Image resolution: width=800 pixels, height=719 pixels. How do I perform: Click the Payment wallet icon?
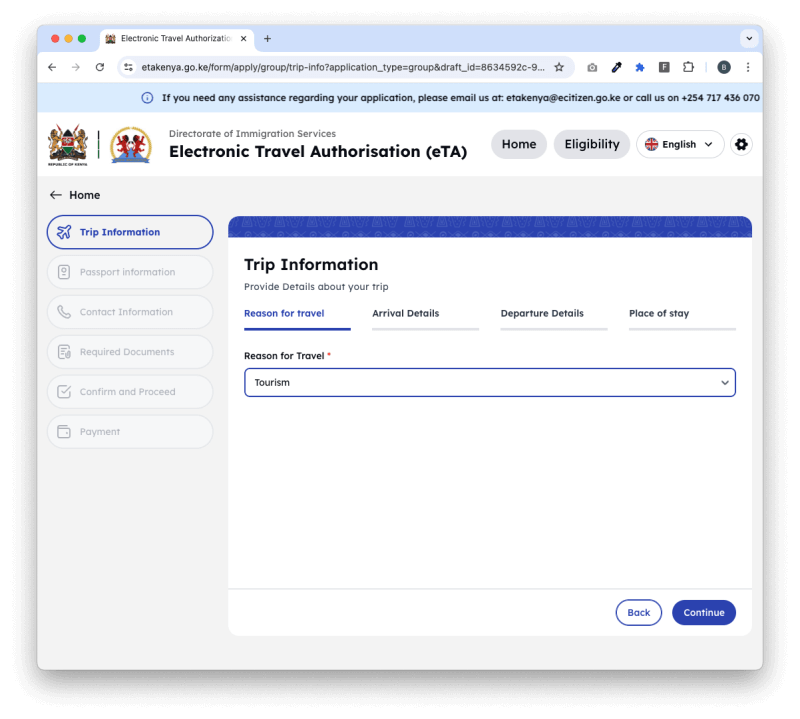click(x=64, y=432)
